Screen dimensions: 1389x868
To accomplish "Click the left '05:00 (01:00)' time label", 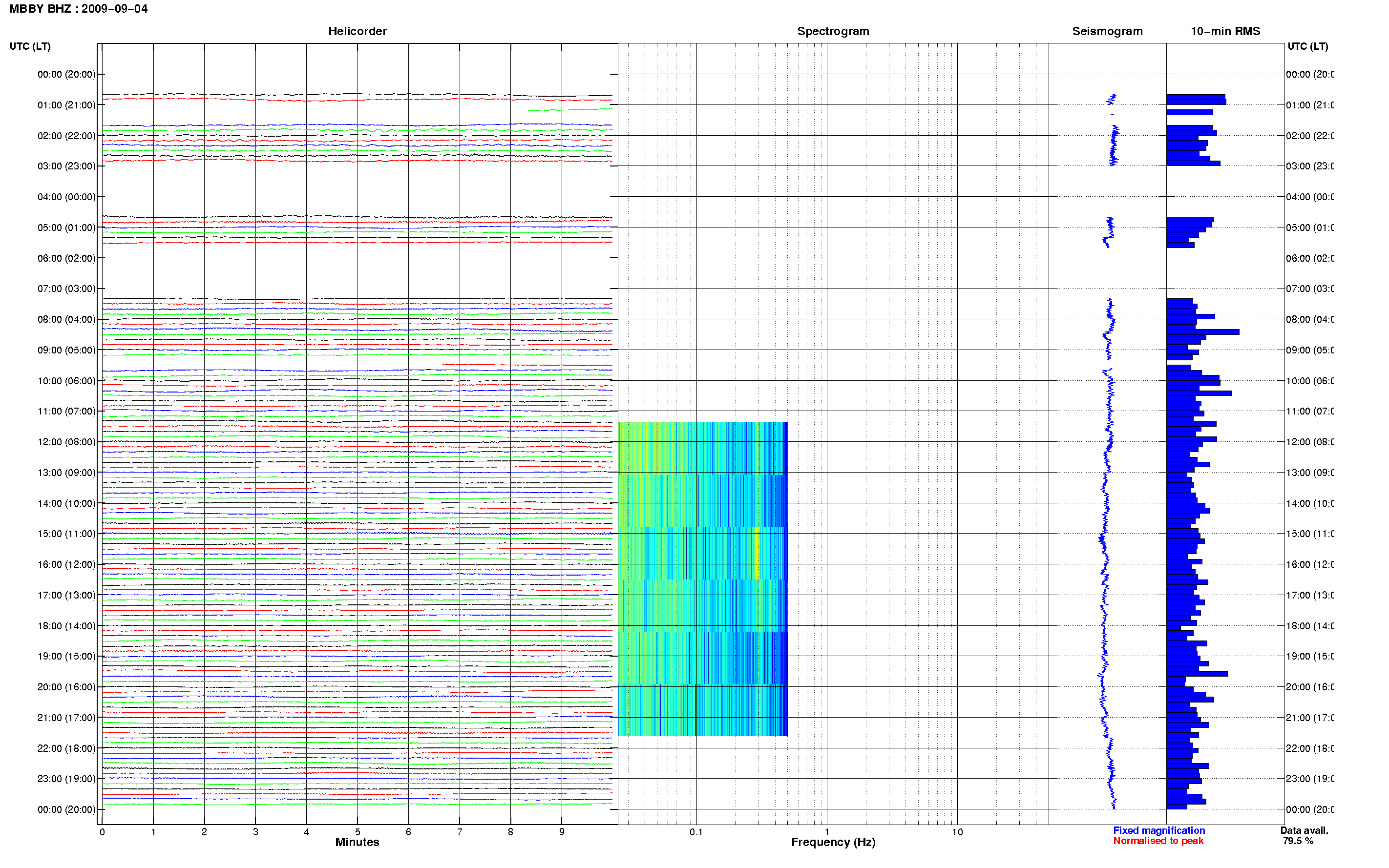I will (x=66, y=227).
